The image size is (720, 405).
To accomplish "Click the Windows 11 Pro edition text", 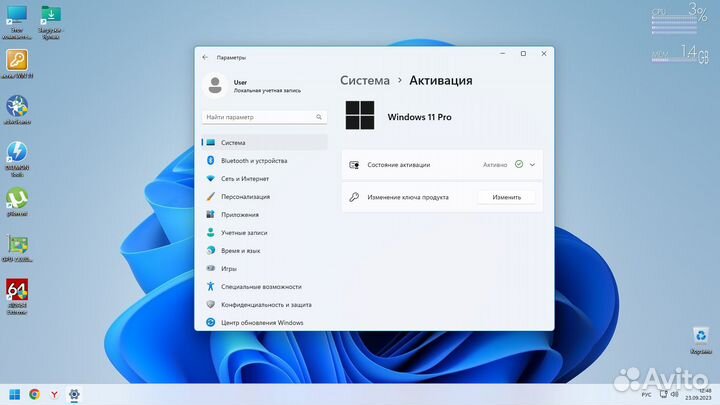I will (x=419, y=117).
